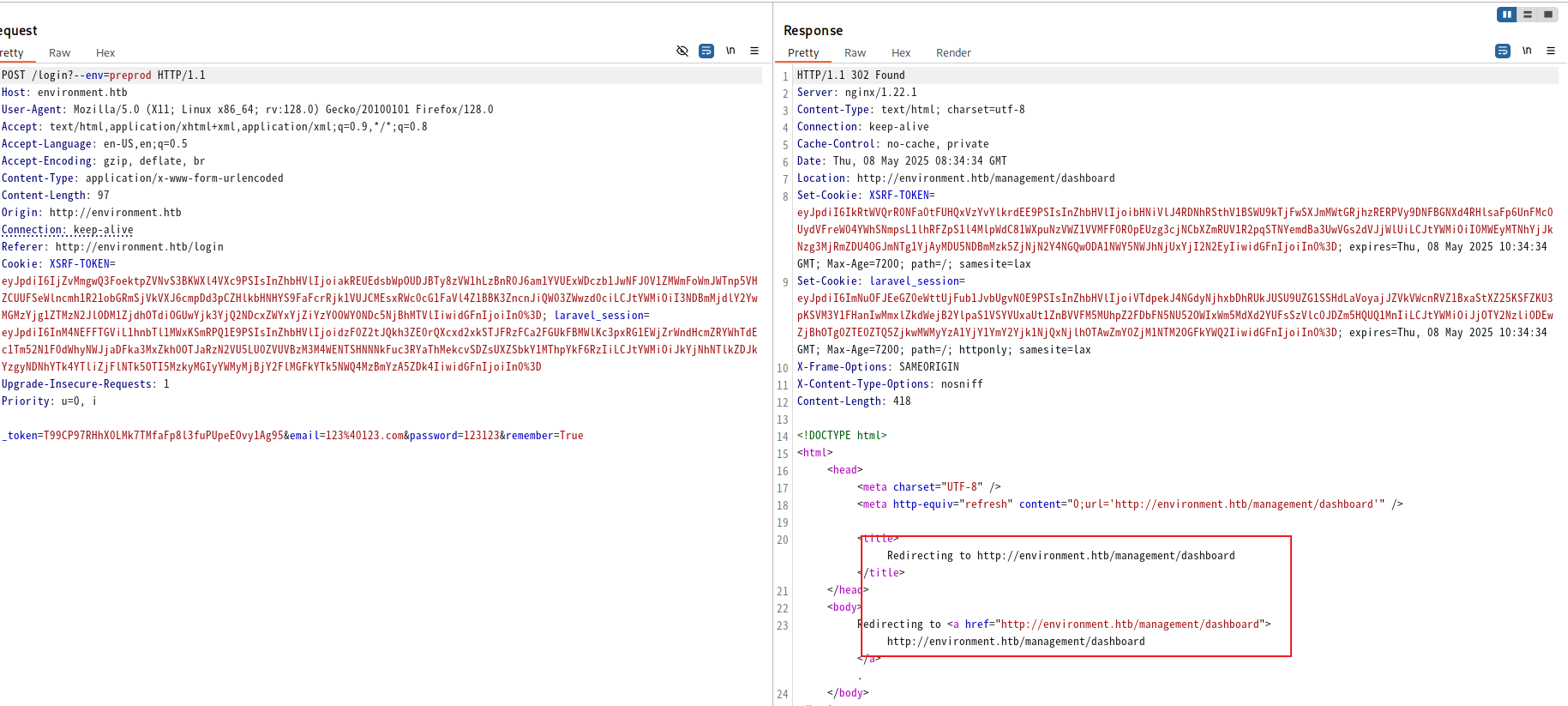Viewport: 1568px width, 706px height.
Task: Click the 'Response' panel heading
Action: coord(813,30)
